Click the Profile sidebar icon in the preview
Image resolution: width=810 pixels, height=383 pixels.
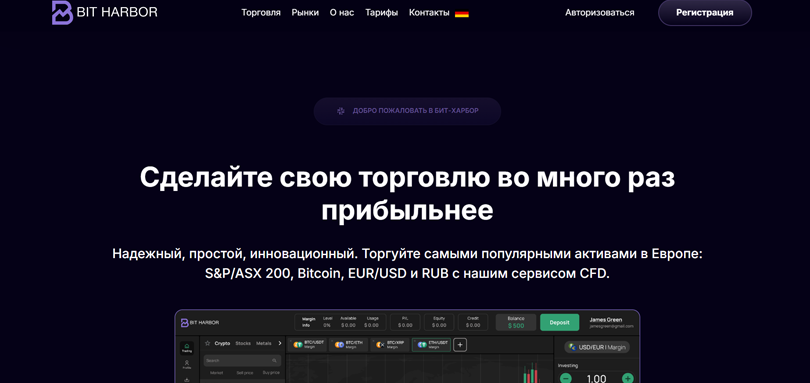point(187,365)
